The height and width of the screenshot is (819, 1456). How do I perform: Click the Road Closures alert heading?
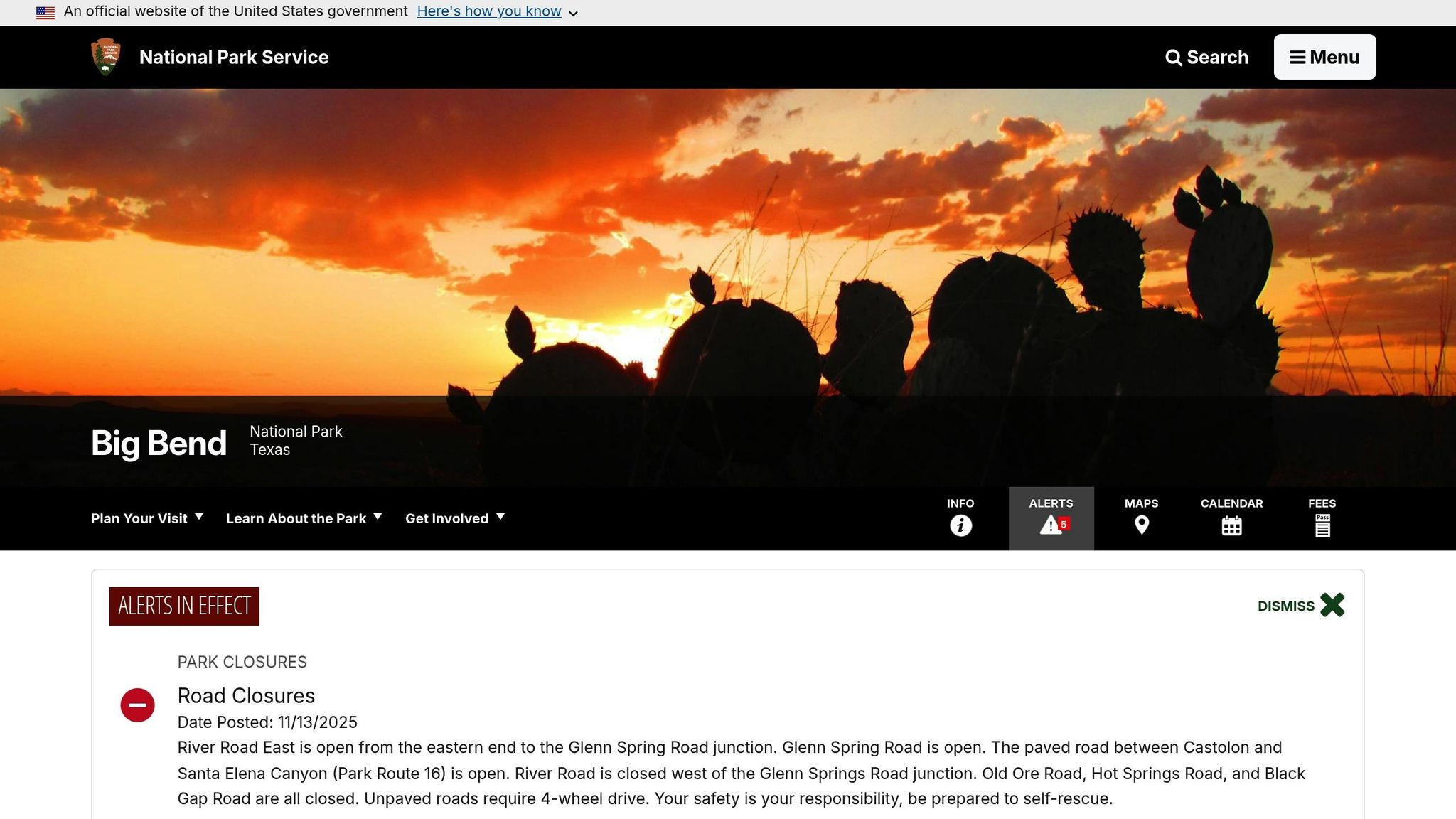[246, 695]
